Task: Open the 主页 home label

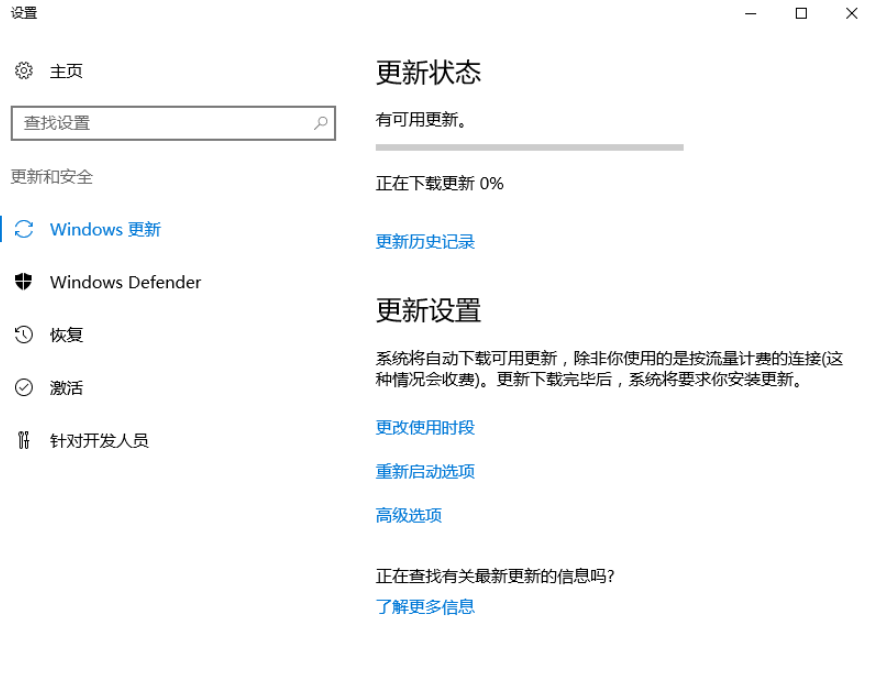Action: (66, 71)
